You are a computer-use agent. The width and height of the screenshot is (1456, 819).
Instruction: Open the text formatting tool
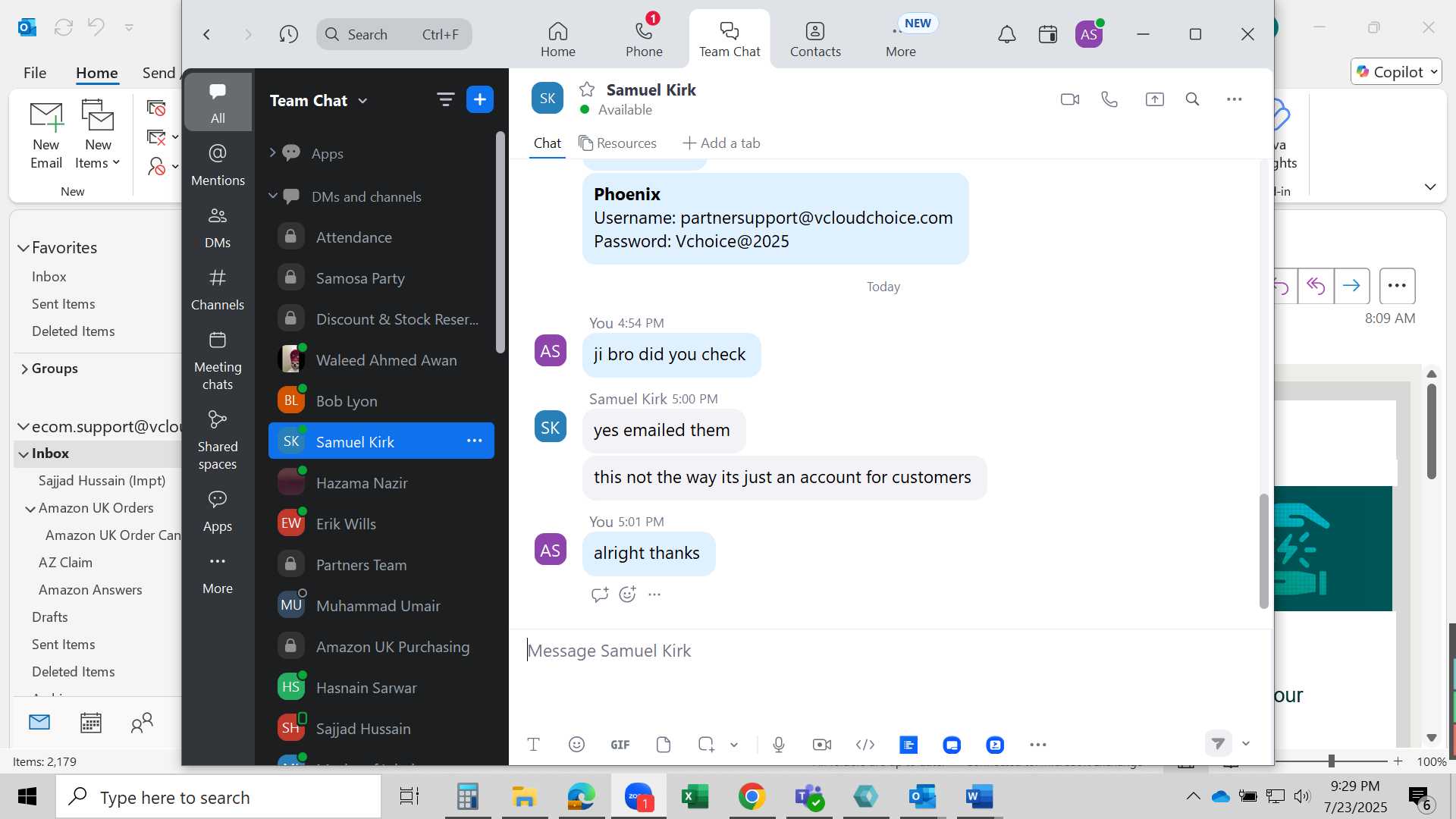click(533, 745)
